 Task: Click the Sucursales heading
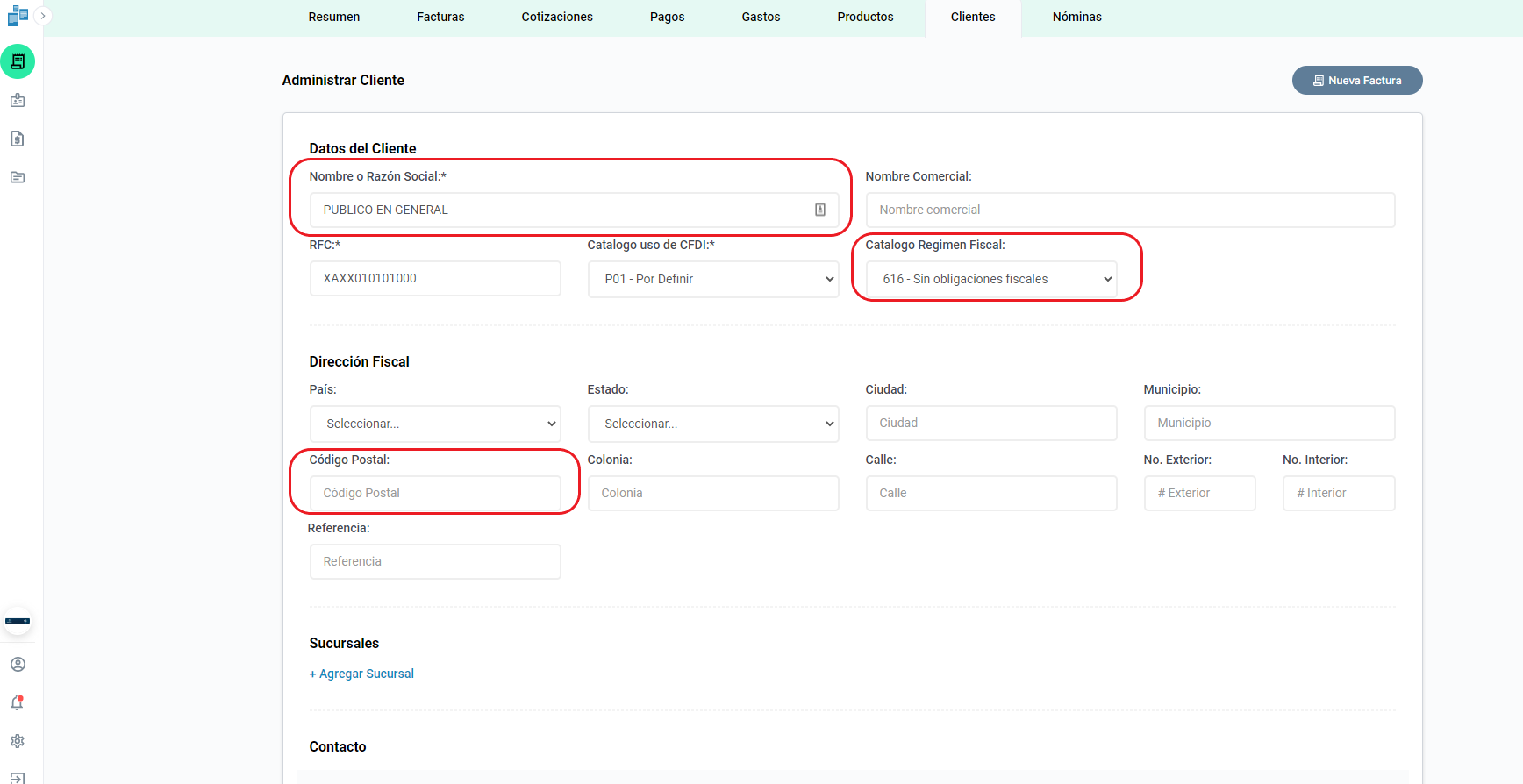point(344,643)
